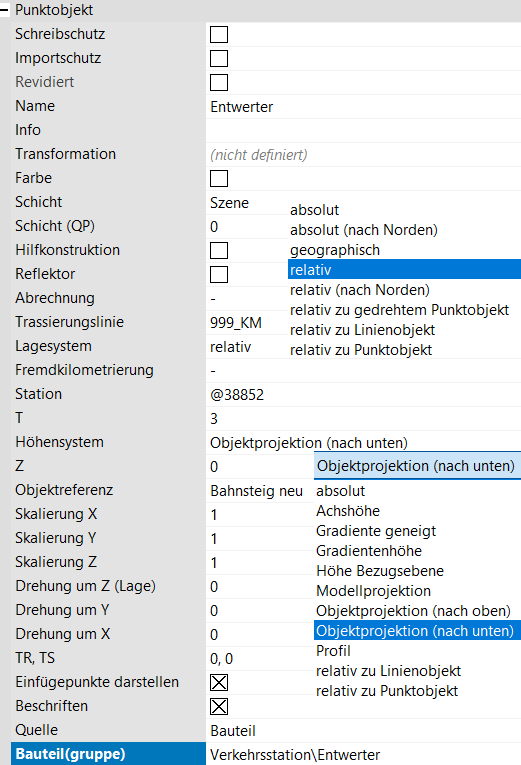521x765 pixels.
Task: Click the Farbe color swatch box
Action: pos(219,179)
